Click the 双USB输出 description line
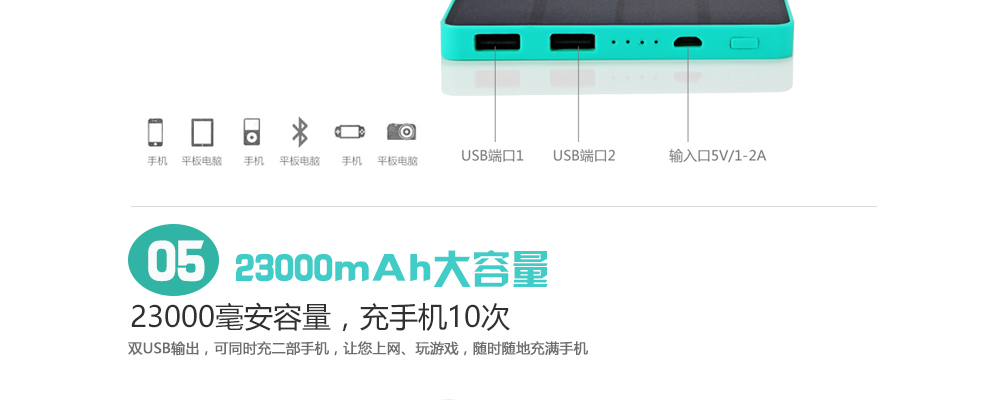The height and width of the screenshot is (400, 990). pos(358,348)
